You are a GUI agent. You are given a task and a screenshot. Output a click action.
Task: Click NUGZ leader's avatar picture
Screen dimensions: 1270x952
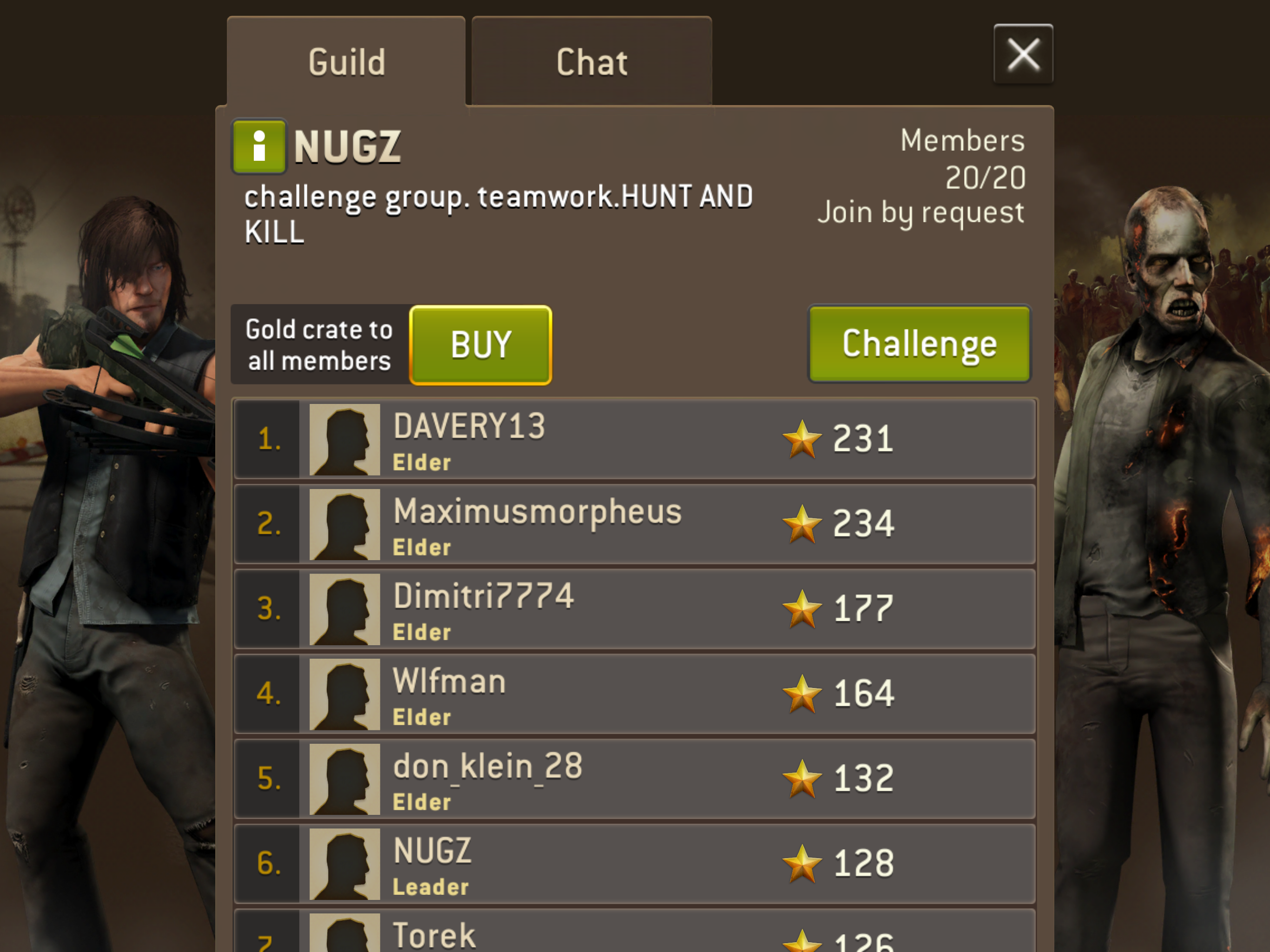click(344, 864)
